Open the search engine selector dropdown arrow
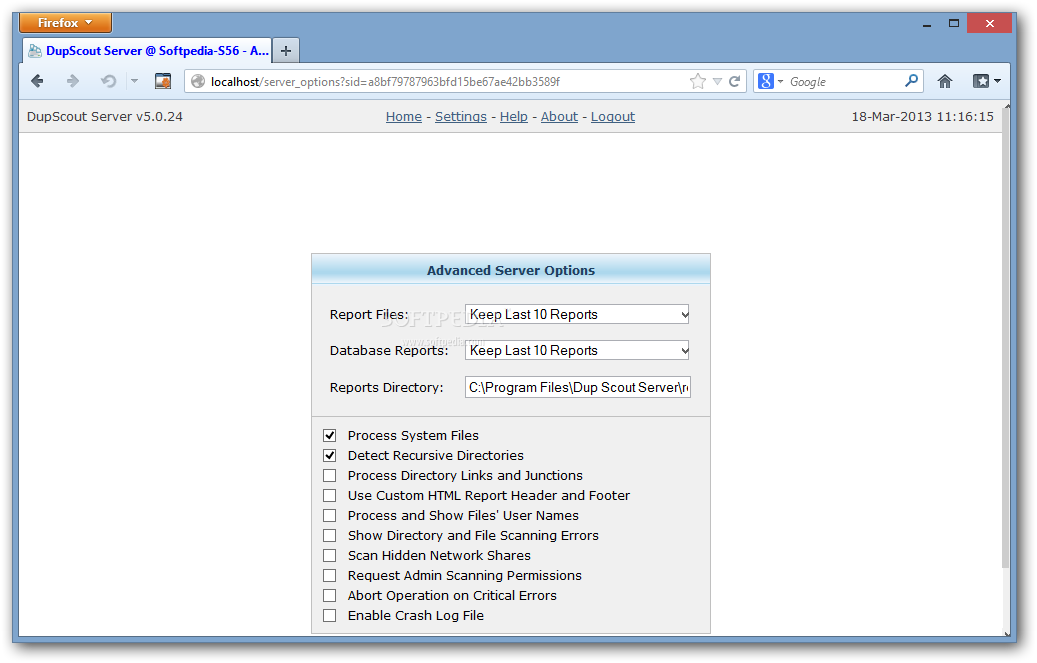 780,81
